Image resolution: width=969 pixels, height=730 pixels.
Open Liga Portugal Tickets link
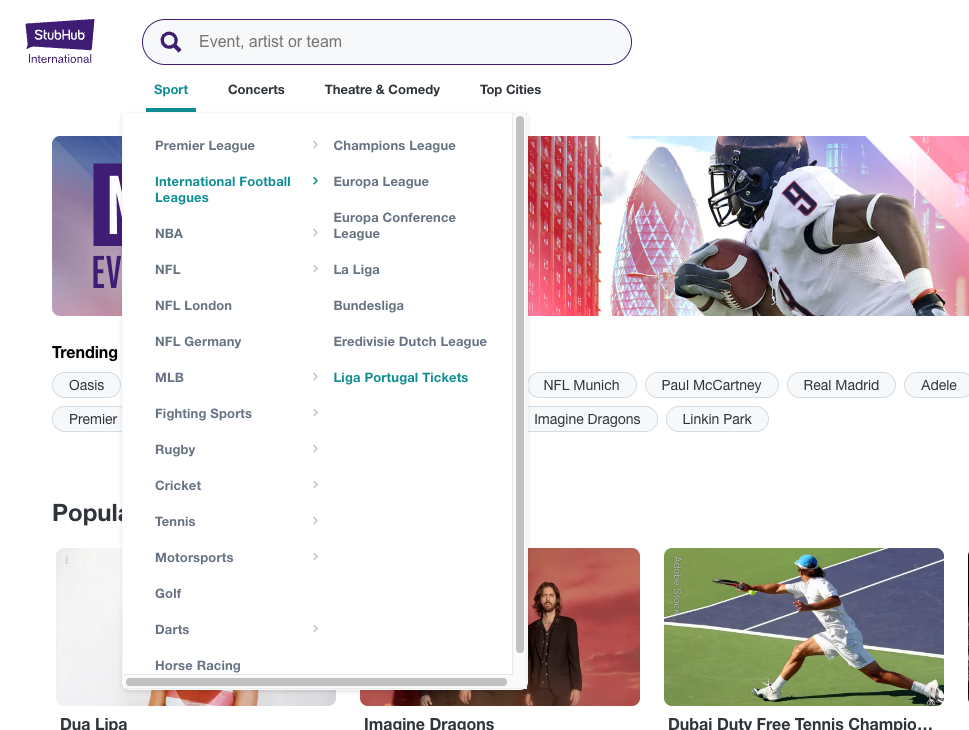pyautogui.click(x=400, y=378)
